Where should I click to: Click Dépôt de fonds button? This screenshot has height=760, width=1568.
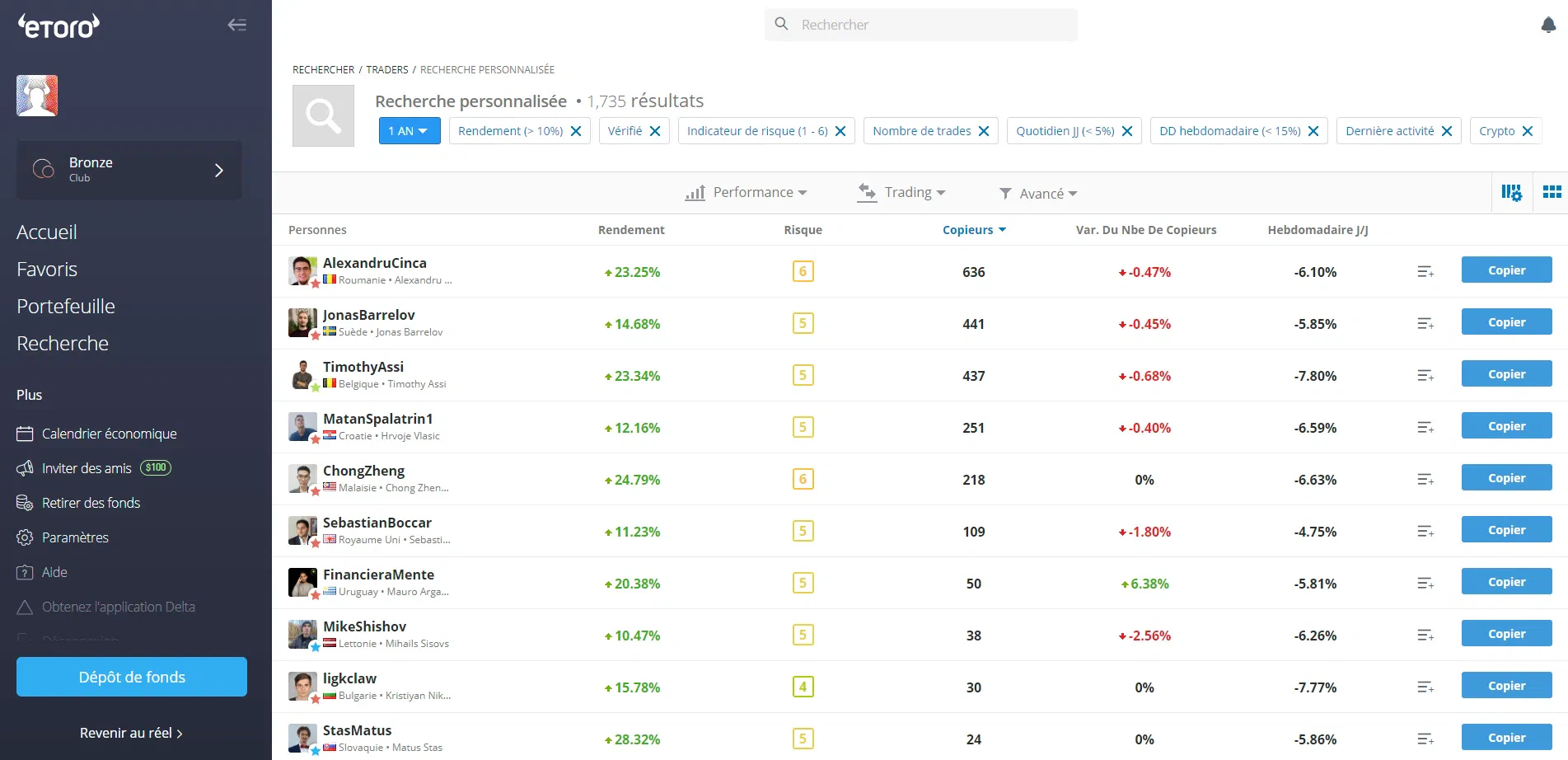[132, 677]
